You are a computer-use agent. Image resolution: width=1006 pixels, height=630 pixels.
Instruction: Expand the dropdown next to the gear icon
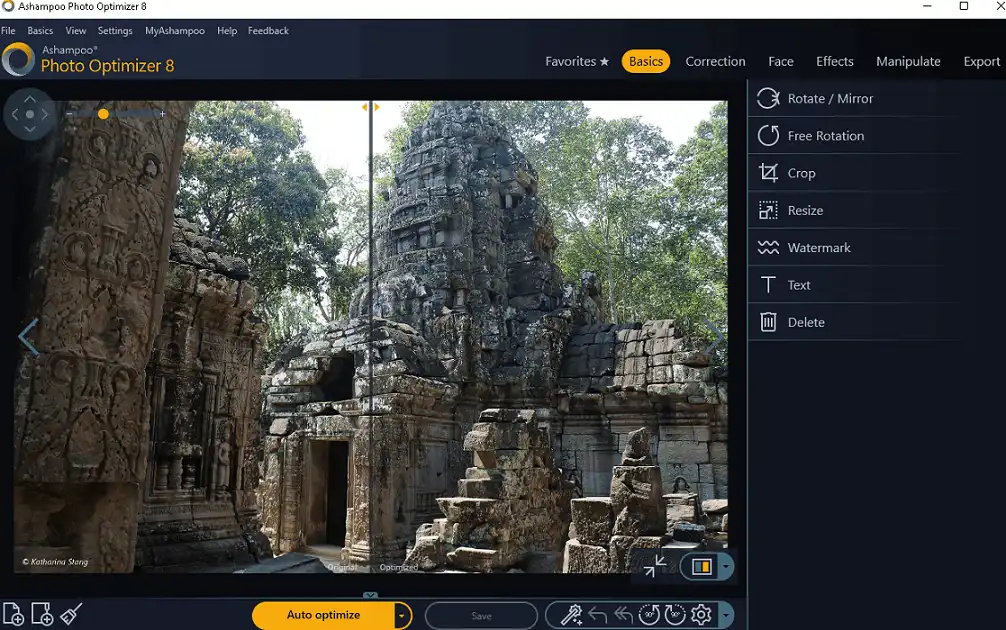tap(725, 615)
